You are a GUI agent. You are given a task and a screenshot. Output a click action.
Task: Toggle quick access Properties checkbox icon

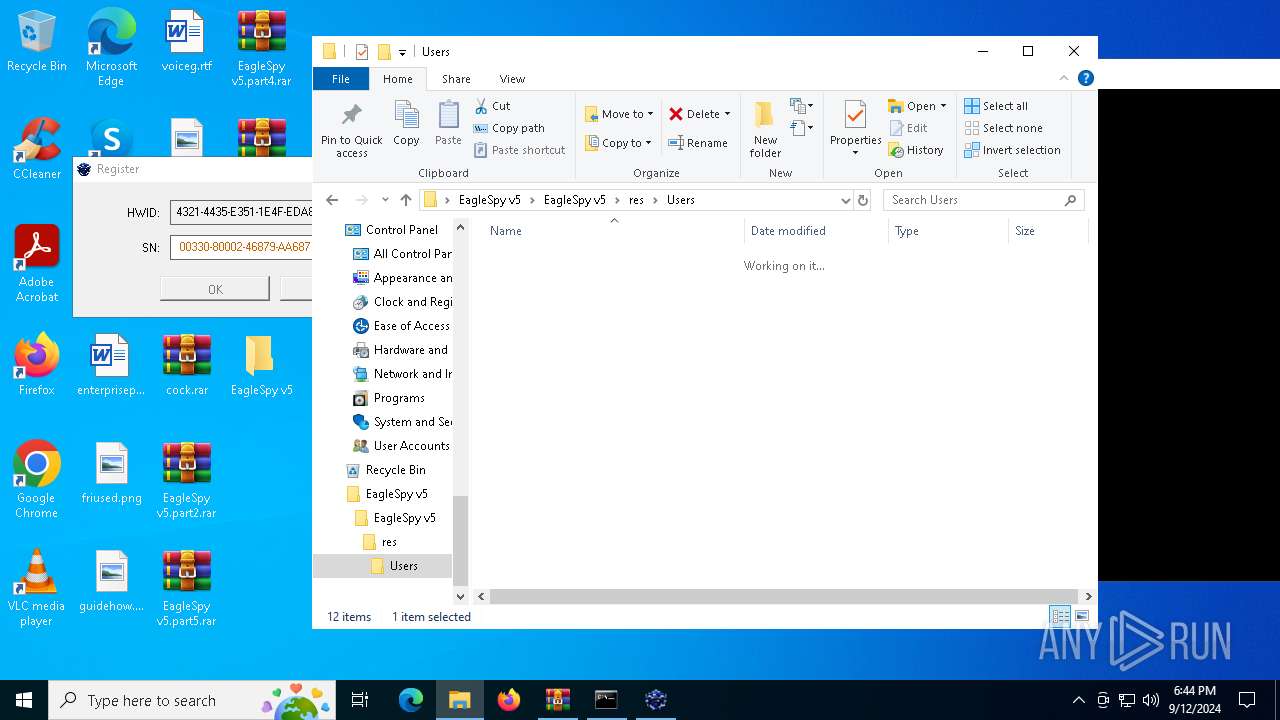(362, 52)
